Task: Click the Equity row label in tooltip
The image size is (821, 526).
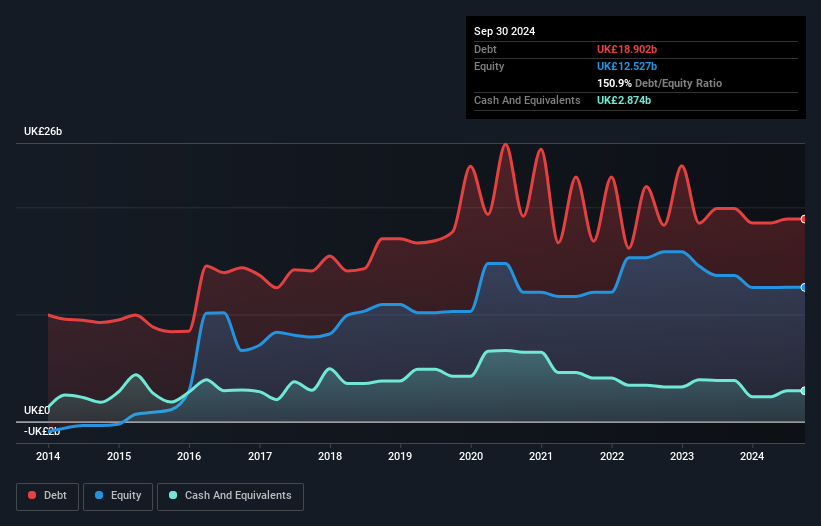Action: pyautogui.click(x=489, y=66)
